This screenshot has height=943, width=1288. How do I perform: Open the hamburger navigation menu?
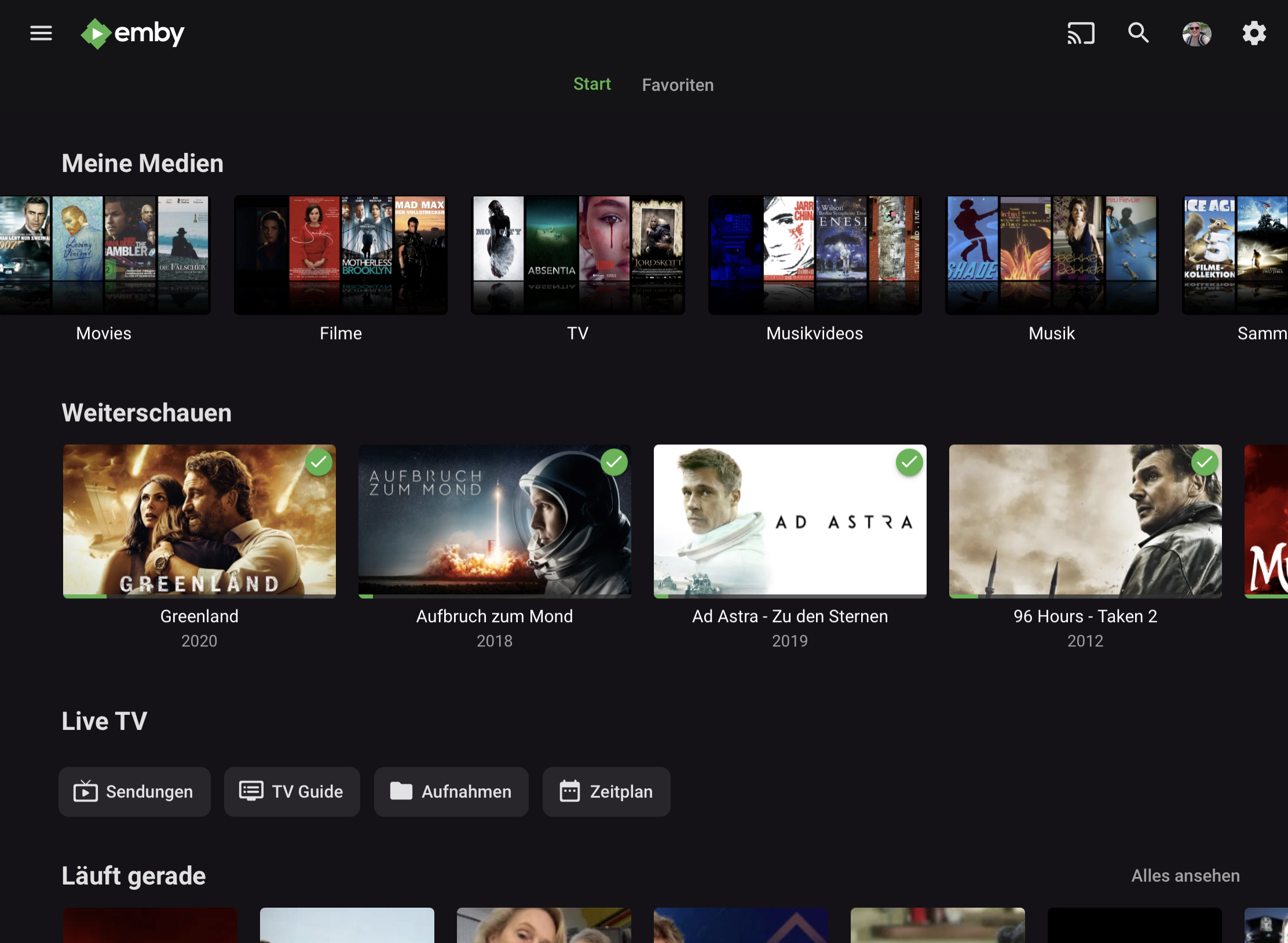point(41,33)
